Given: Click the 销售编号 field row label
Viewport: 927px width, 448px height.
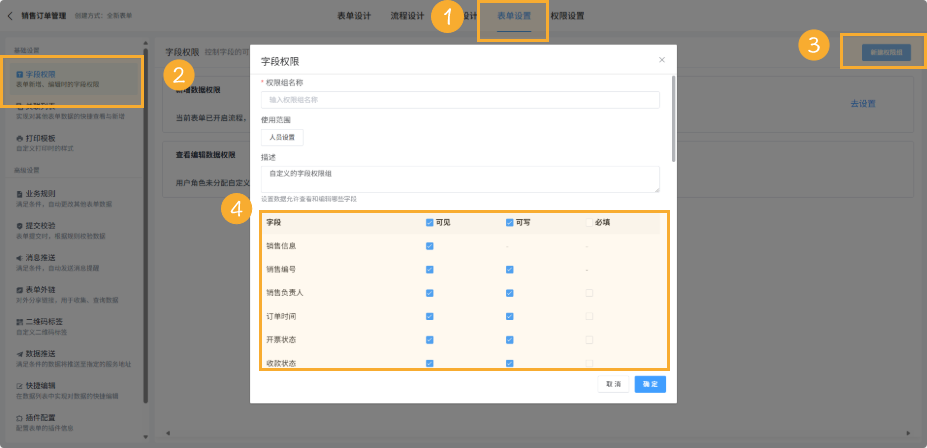Looking at the screenshot, I should tap(281, 270).
